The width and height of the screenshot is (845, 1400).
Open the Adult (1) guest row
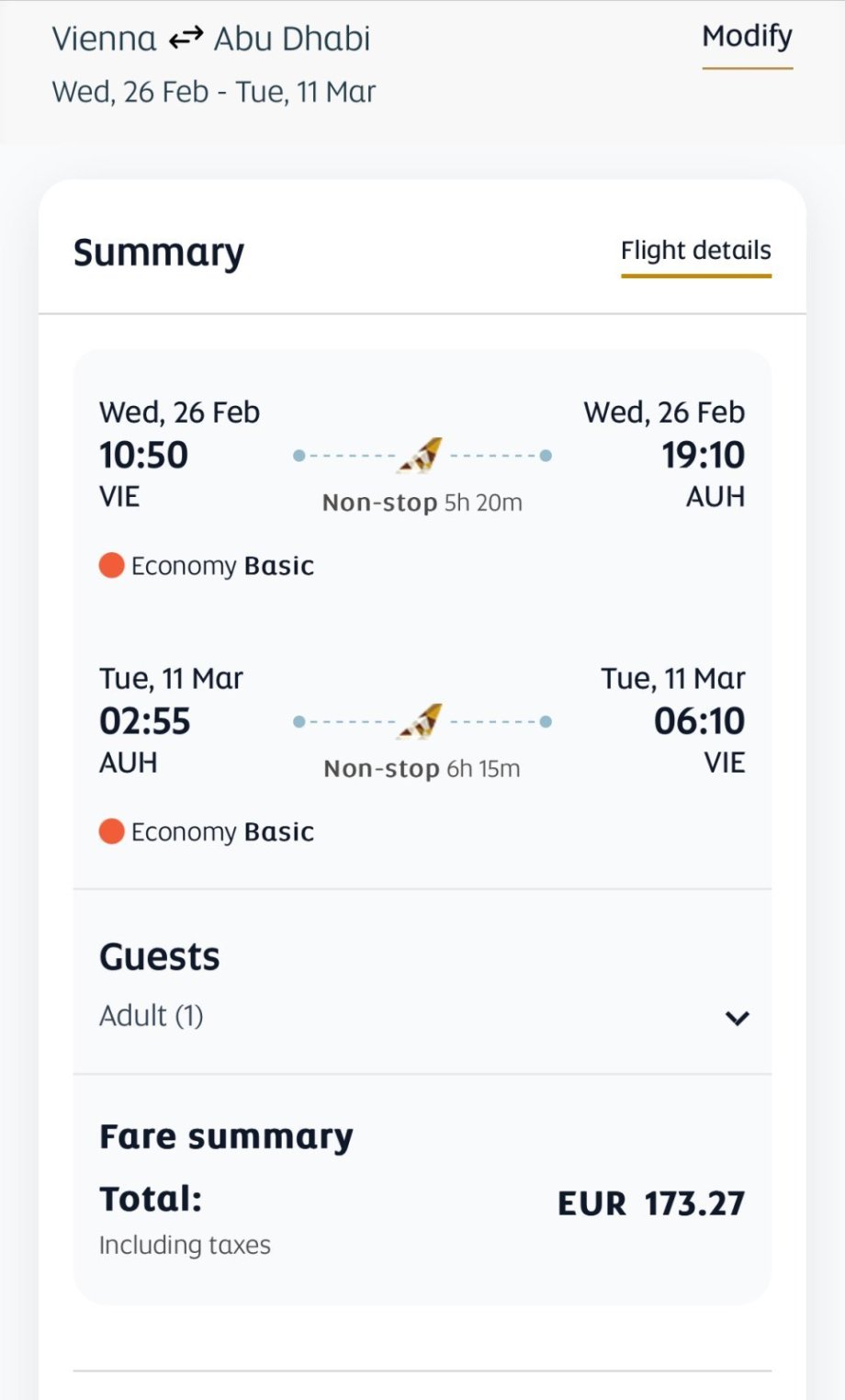152,1016
